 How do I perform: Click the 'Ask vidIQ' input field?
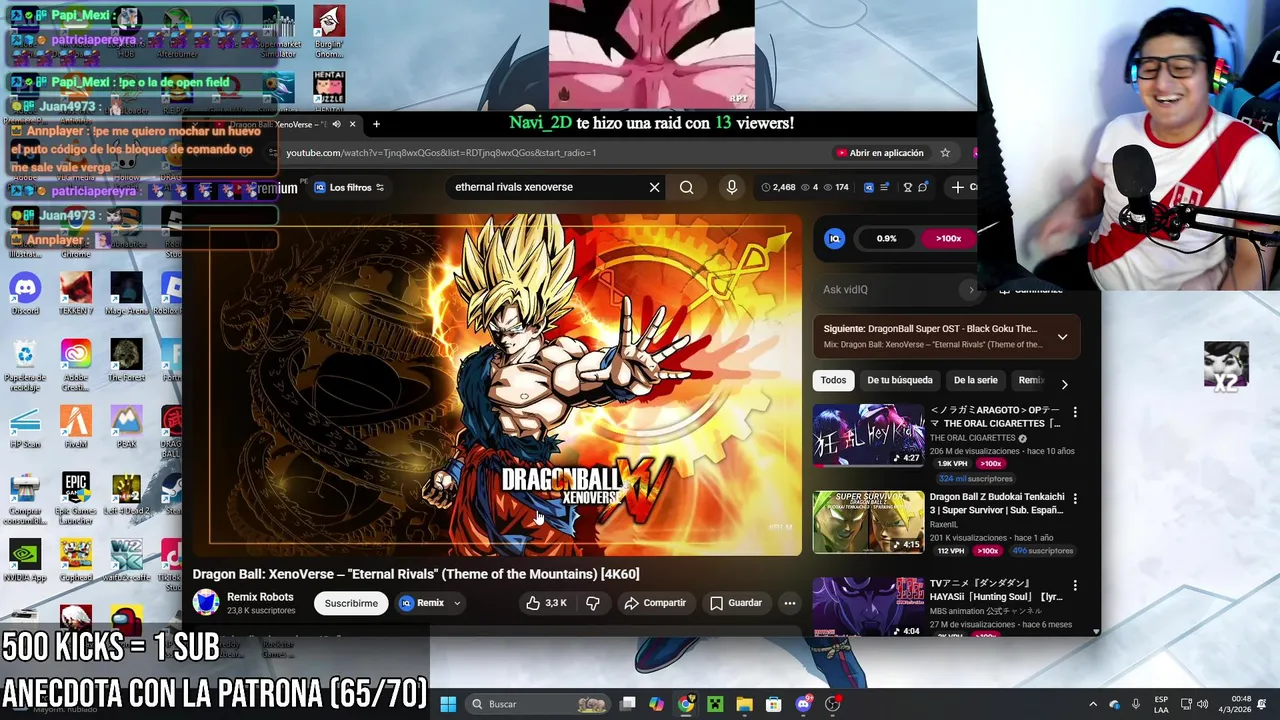tap(897, 290)
